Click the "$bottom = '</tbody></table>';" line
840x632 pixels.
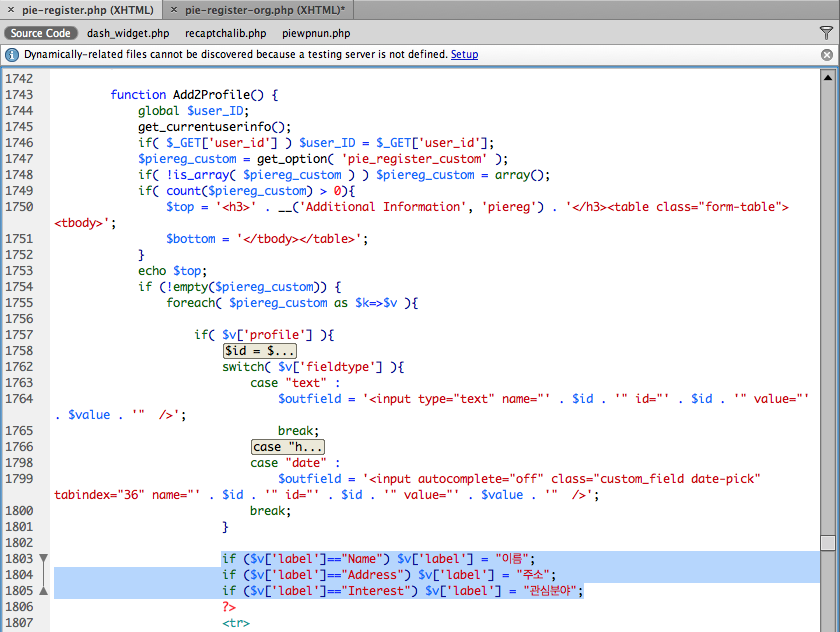point(267,239)
